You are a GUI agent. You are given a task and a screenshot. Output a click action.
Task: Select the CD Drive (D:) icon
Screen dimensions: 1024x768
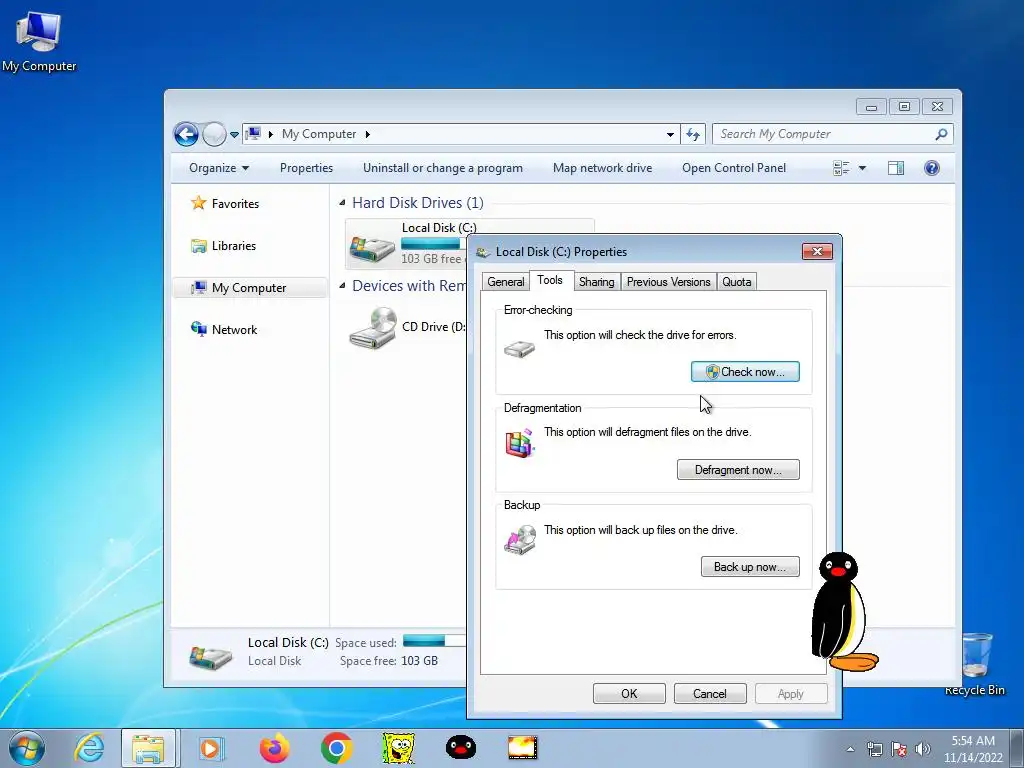click(x=372, y=328)
